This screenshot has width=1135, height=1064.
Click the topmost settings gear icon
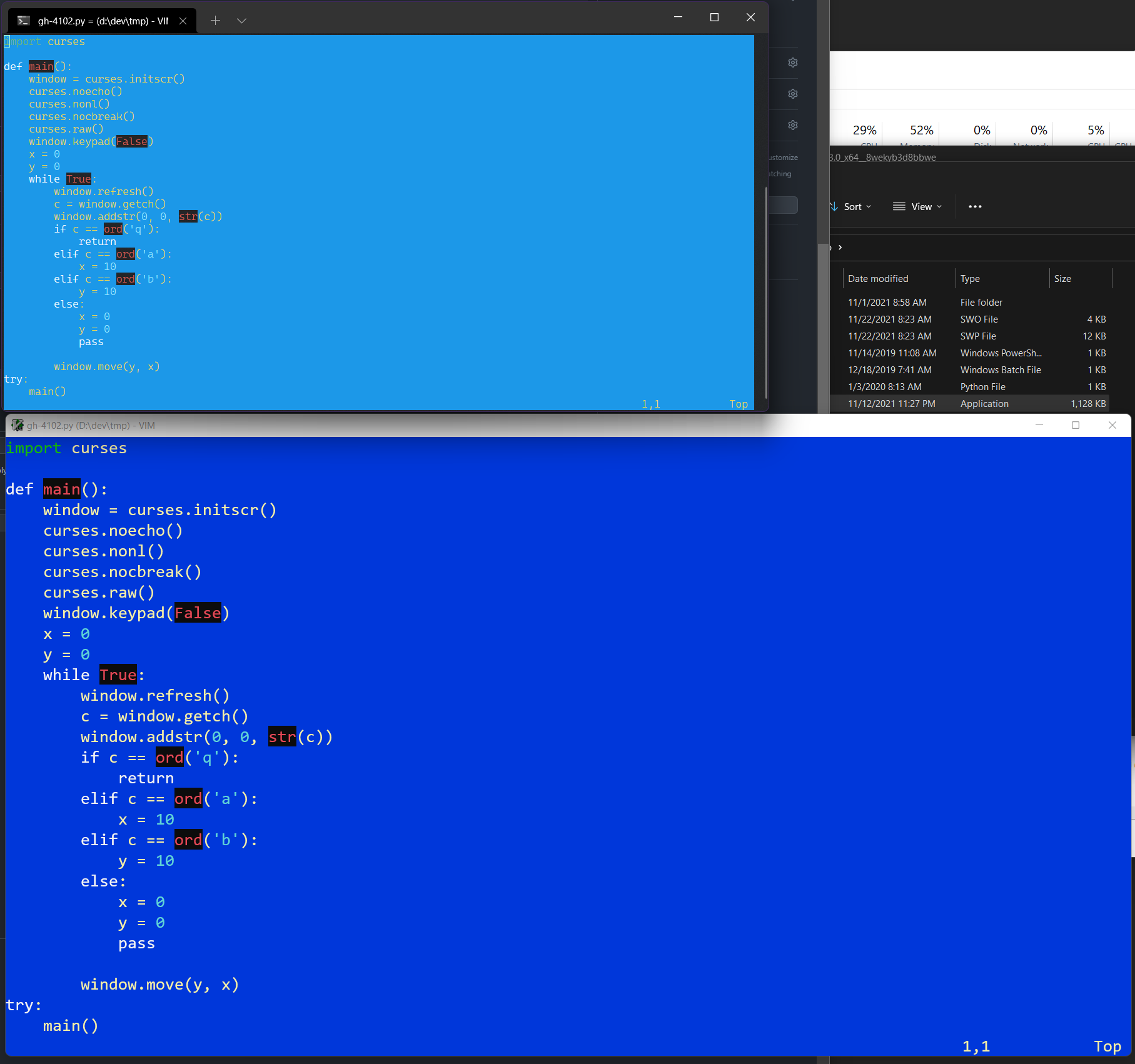pos(792,63)
